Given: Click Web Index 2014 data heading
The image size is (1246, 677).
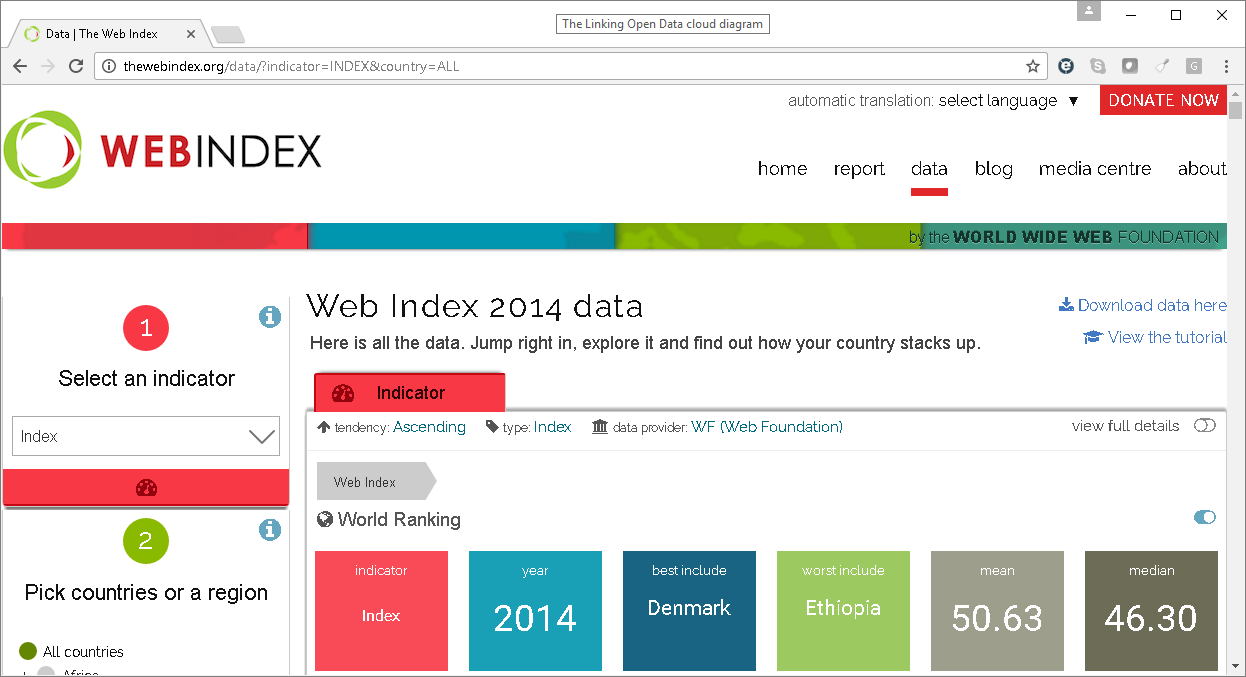Looking at the screenshot, I should [475, 305].
